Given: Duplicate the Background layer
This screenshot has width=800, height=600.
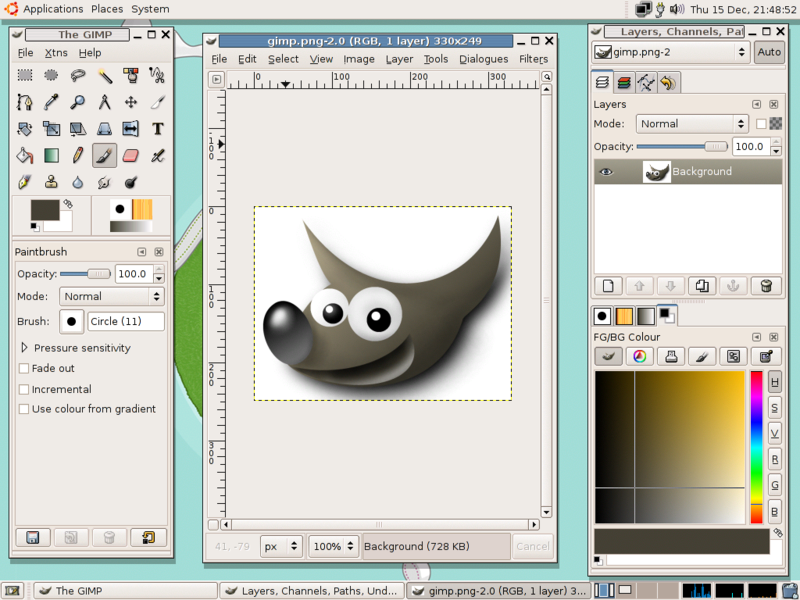Looking at the screenshot, I should pos(702,286).
